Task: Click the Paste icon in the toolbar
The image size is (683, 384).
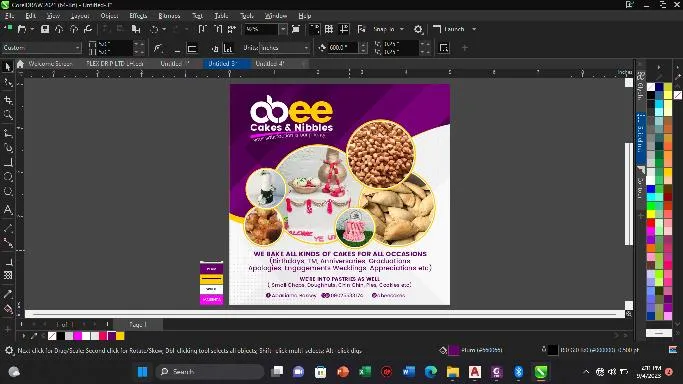Action: click(x=136, y=29)
